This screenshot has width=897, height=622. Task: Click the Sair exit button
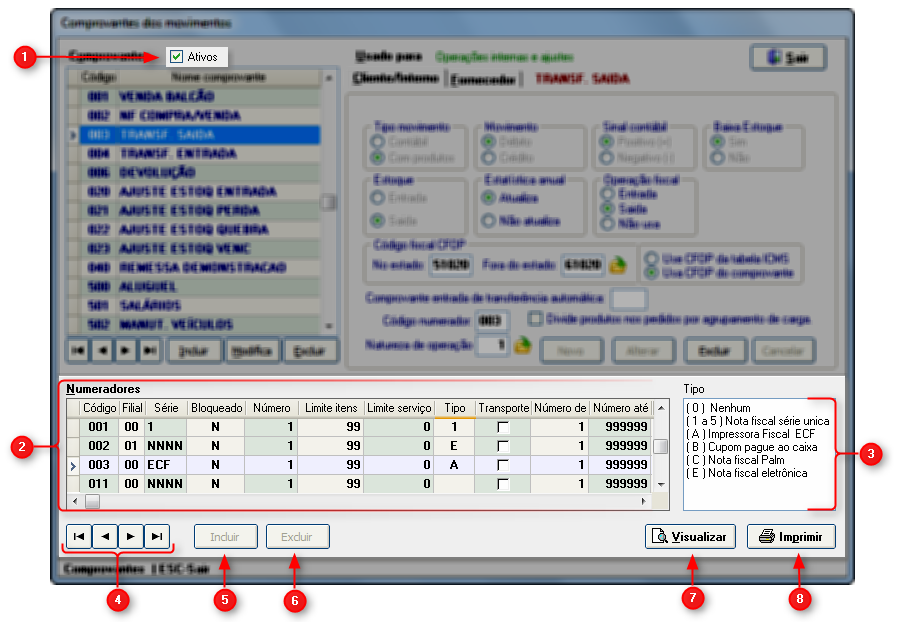788,57
